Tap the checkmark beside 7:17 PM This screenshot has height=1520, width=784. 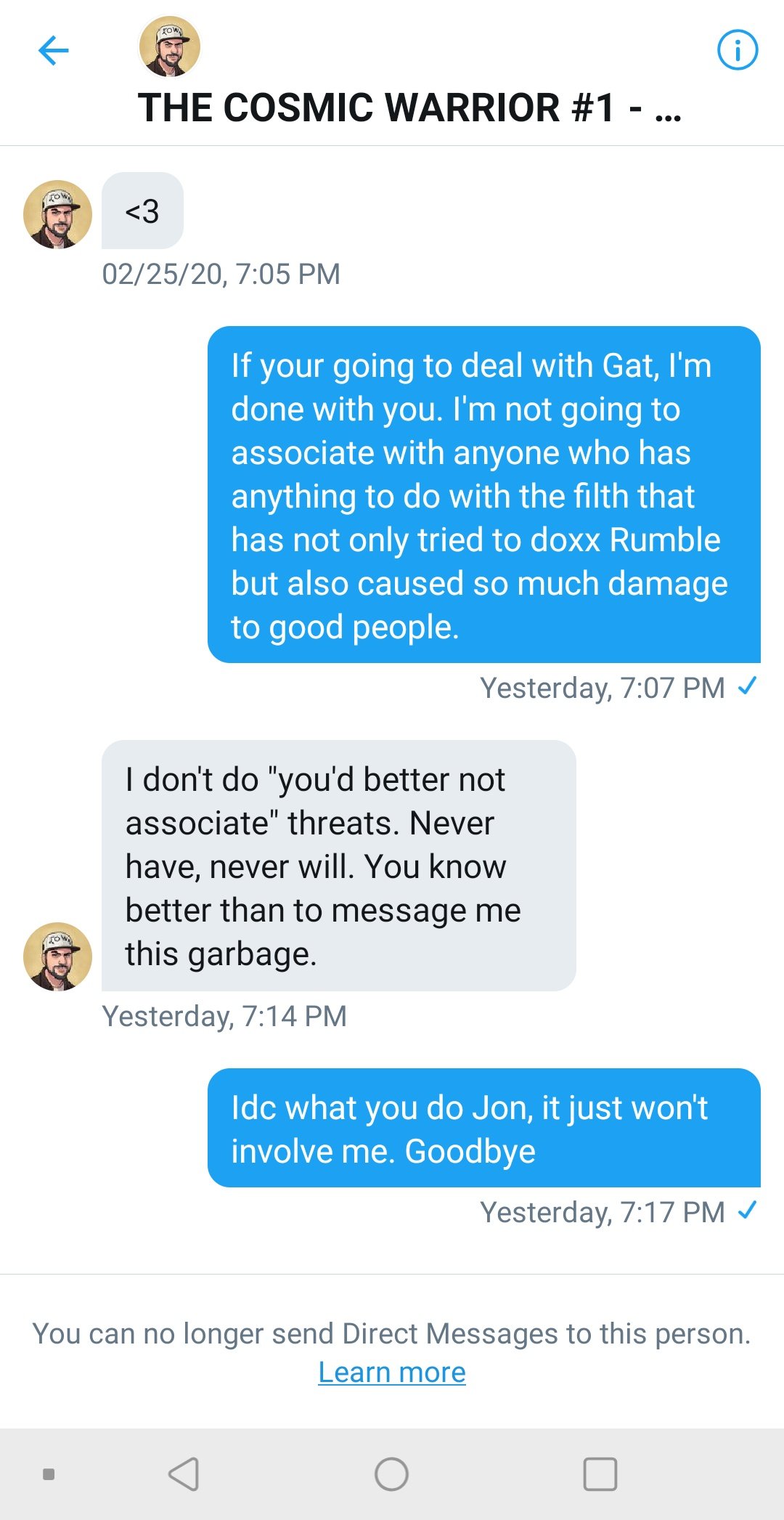pos(747,1210)
